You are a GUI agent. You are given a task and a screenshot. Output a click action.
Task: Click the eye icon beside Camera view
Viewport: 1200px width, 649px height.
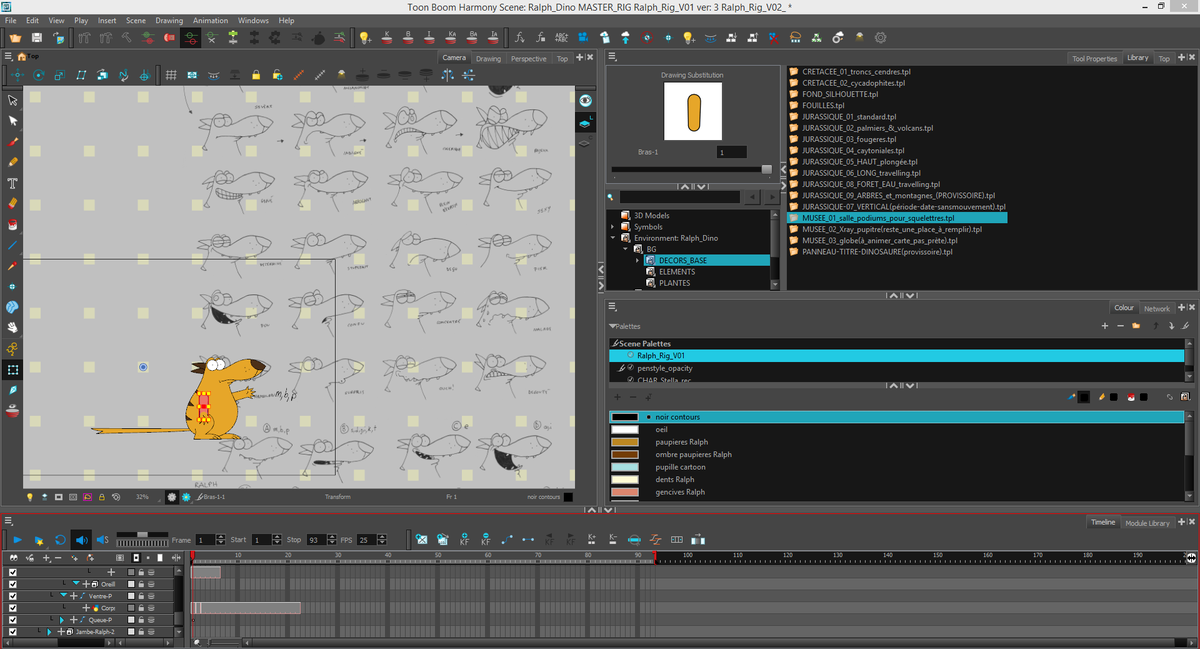[586, 101]
